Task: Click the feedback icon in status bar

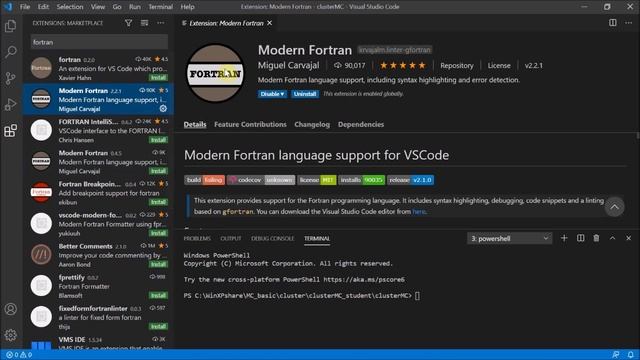Action: coord(616,355)
